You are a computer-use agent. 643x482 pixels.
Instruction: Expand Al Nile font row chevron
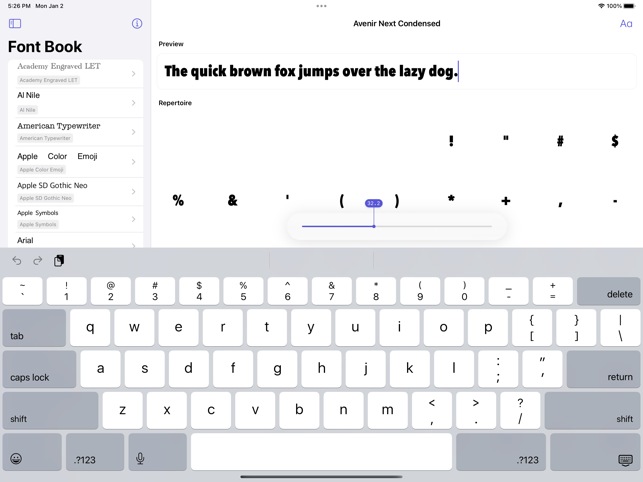click(x=134, y=103)
